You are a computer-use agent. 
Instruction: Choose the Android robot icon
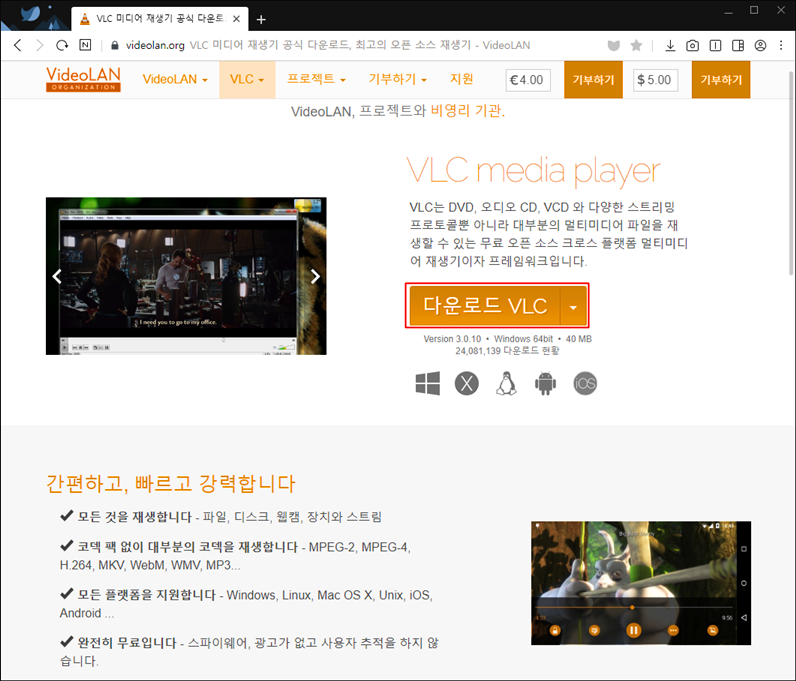[x=545, y=383]
